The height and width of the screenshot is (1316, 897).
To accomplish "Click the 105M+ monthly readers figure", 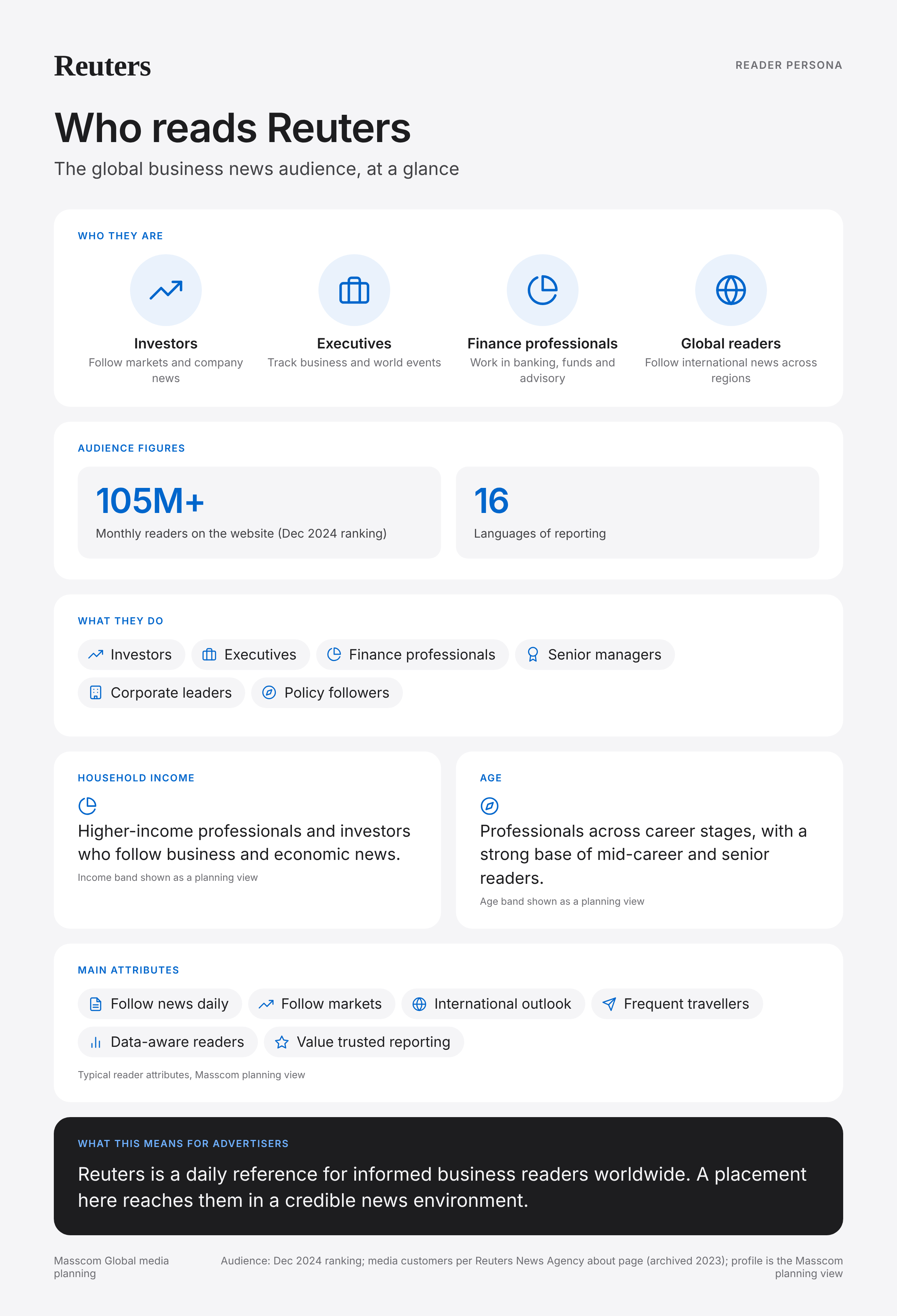I will (x=150, y=501).
